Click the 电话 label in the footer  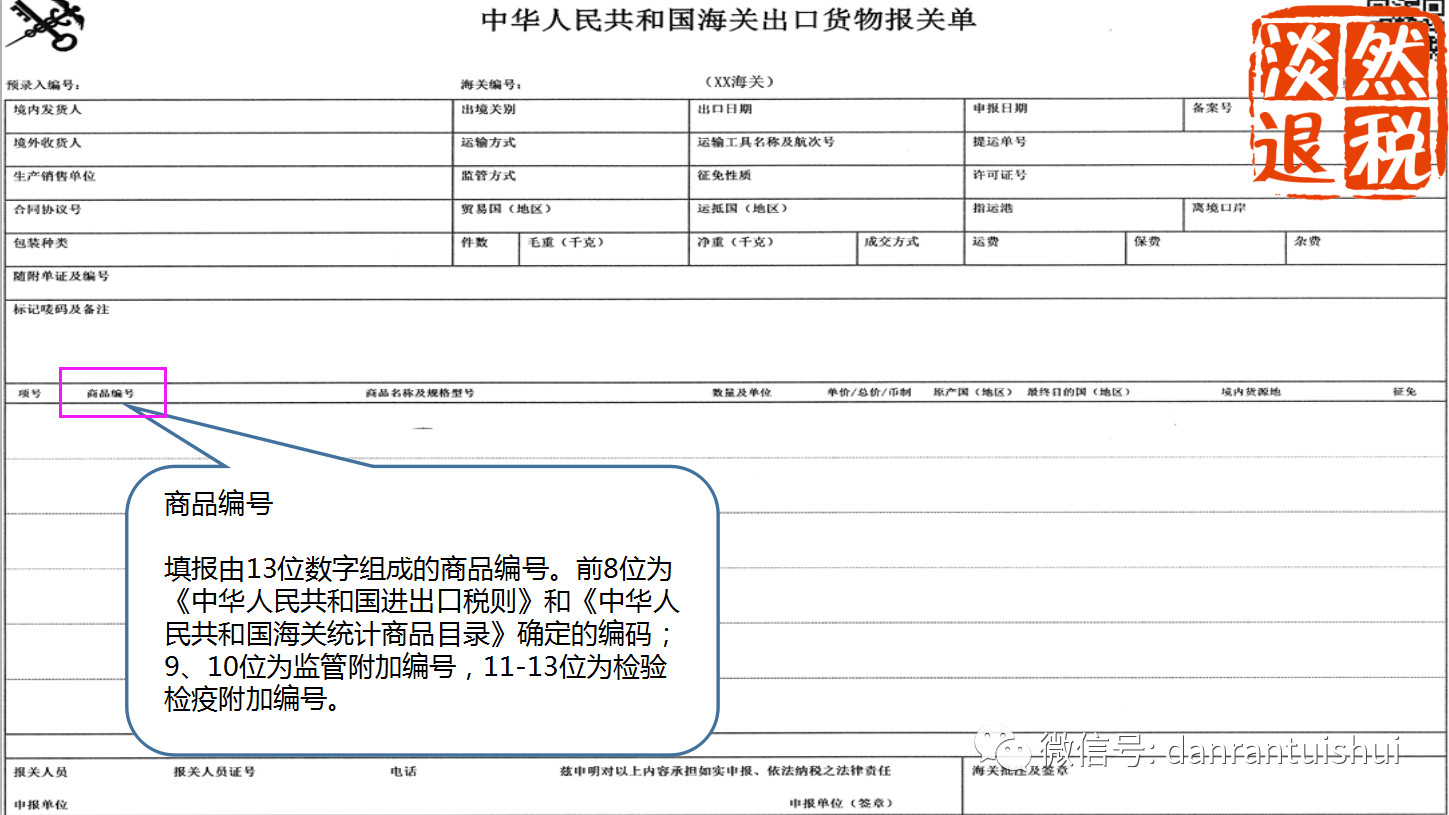click(x=403, y=772)
